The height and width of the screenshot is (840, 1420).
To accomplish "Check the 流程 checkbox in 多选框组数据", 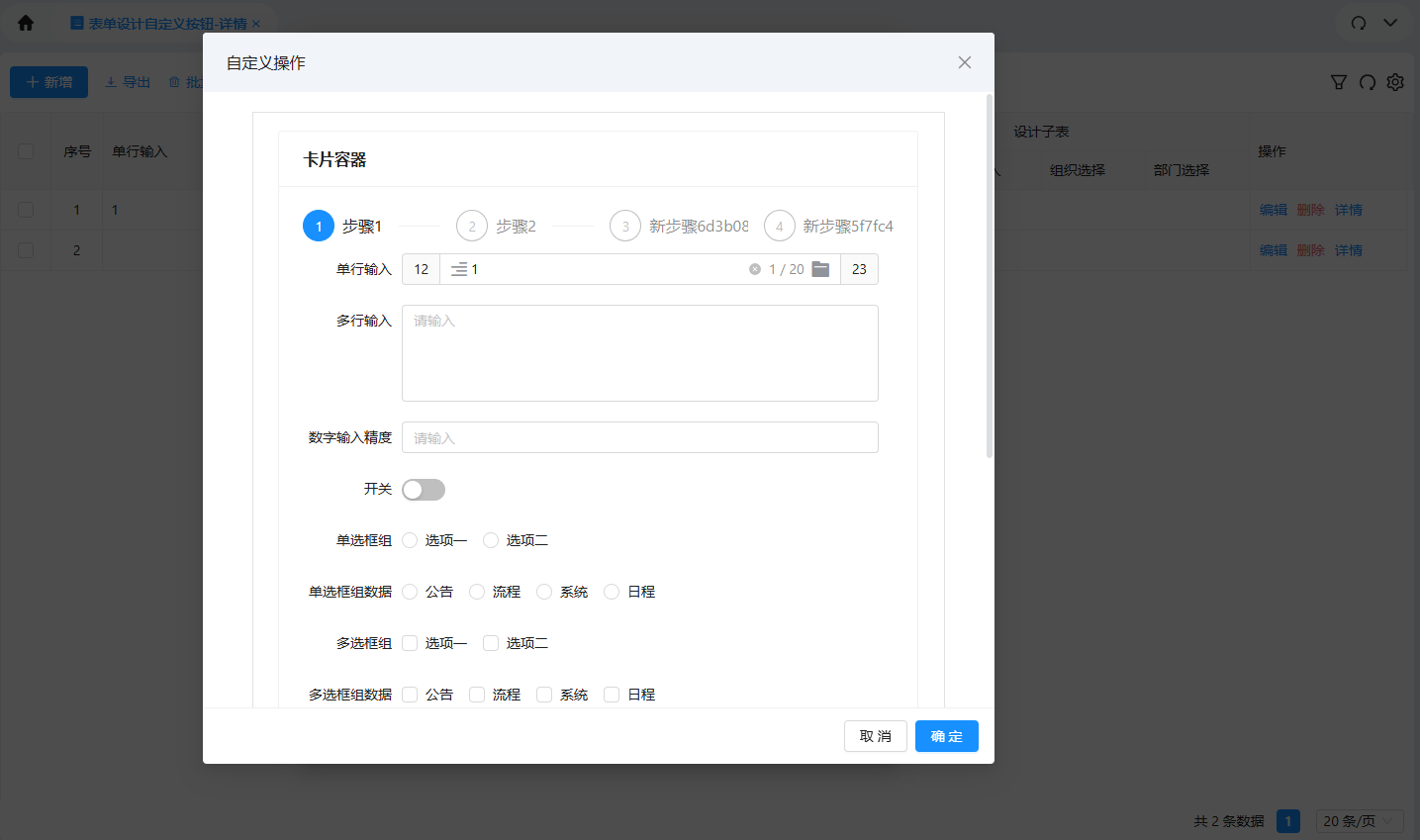I will 477,695.
